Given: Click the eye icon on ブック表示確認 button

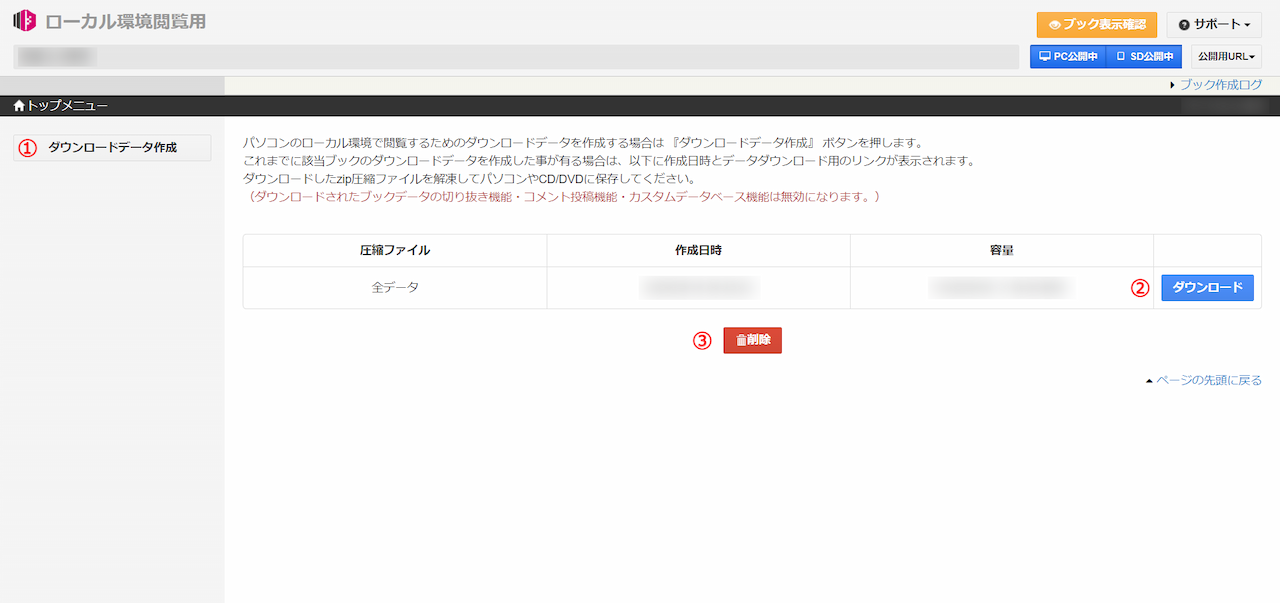Looking at the screenshot, I should point(1056,25).
